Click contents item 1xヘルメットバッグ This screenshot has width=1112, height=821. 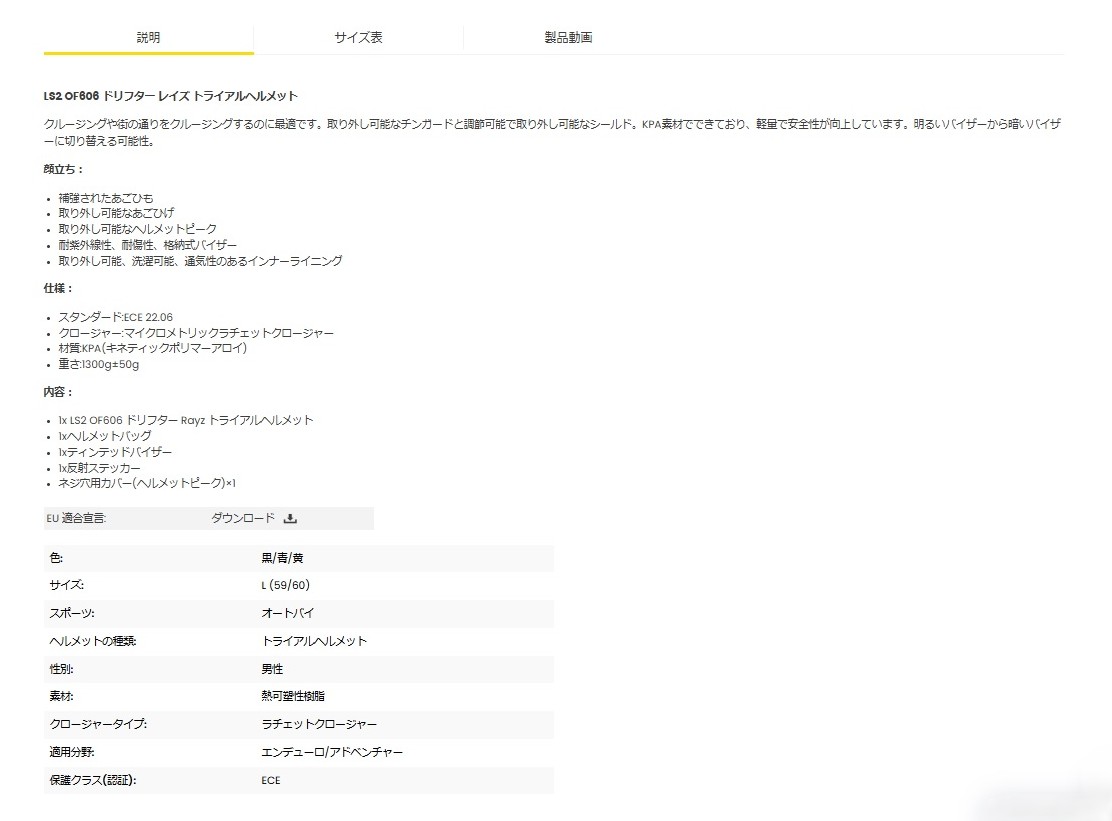click(105, 436)
